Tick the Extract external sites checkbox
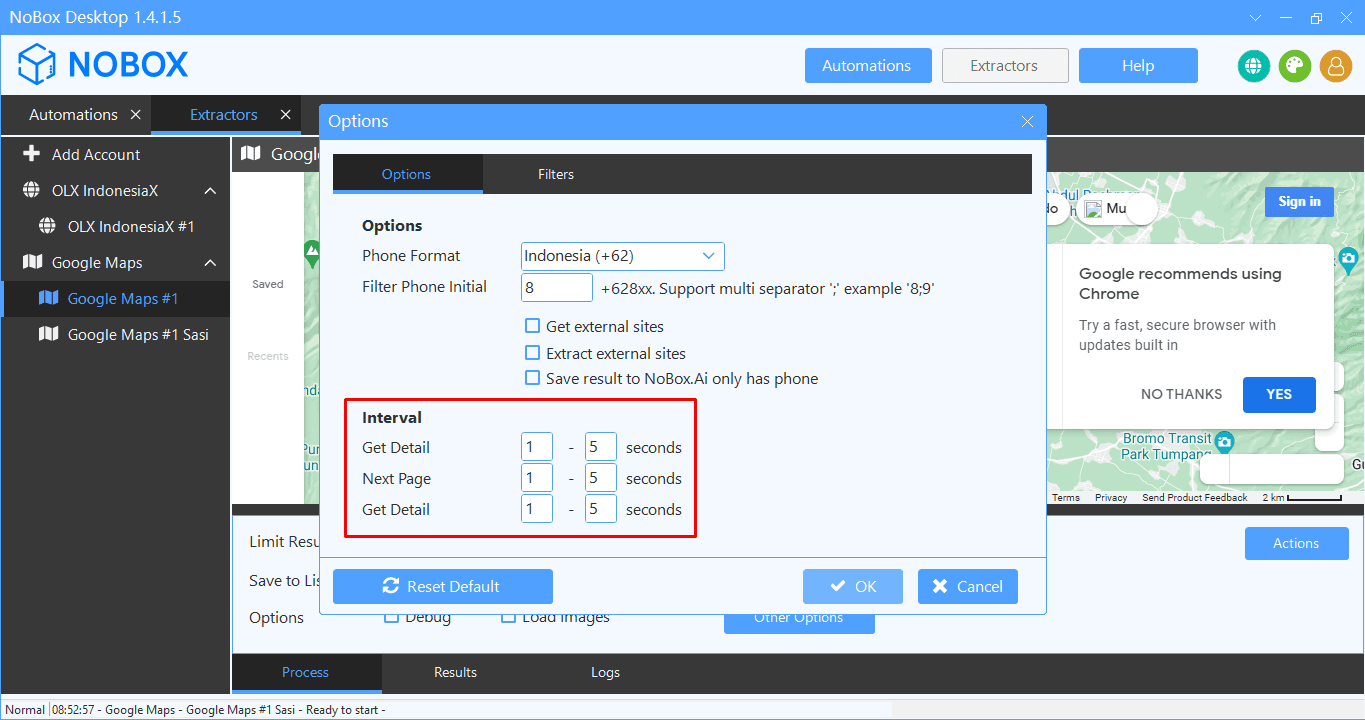This screenshot has height=720, width=1365. click(x=533, y=353)
